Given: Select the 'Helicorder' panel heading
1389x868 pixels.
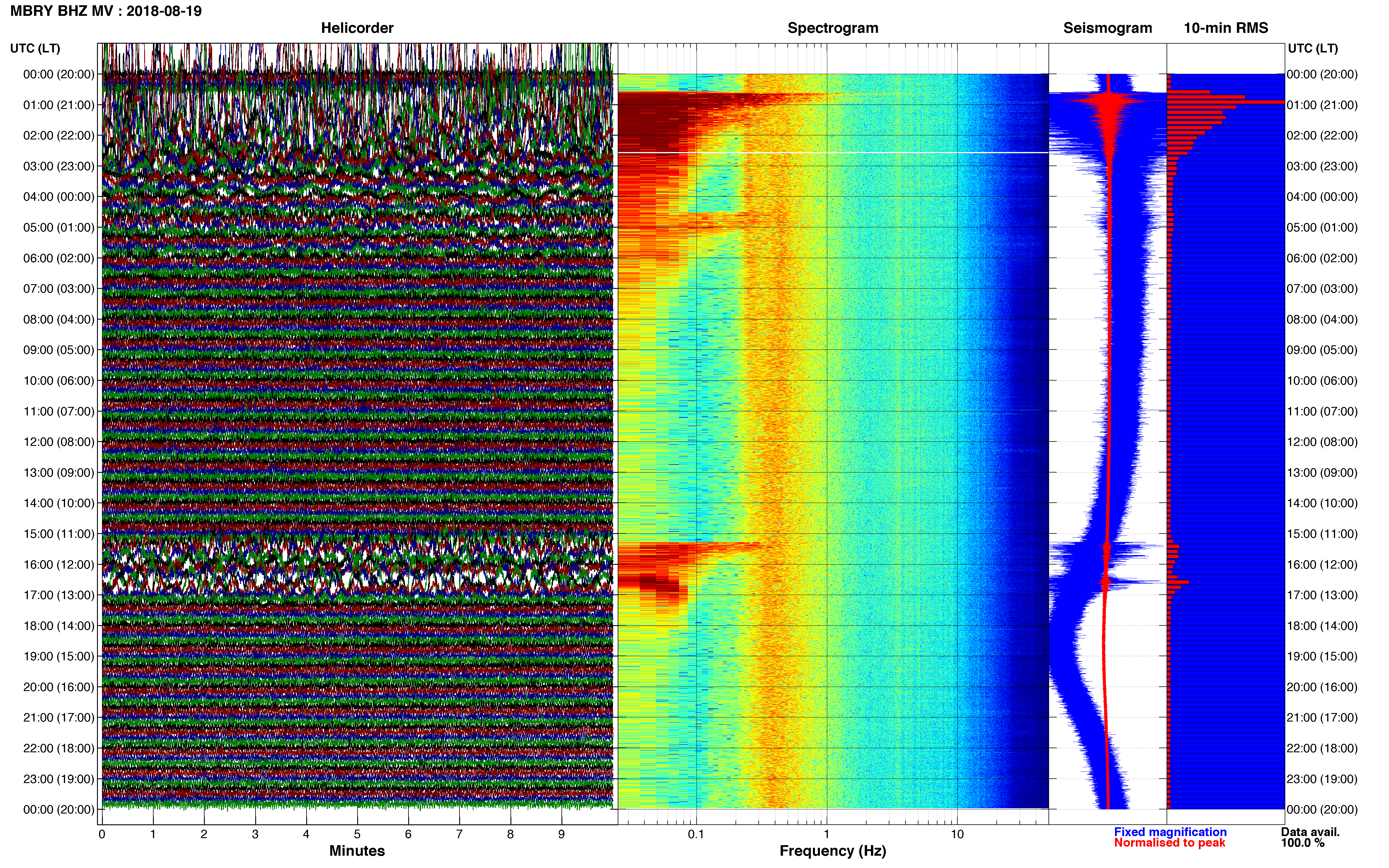Looking at the screenshot, I should [x=357, y=28].
